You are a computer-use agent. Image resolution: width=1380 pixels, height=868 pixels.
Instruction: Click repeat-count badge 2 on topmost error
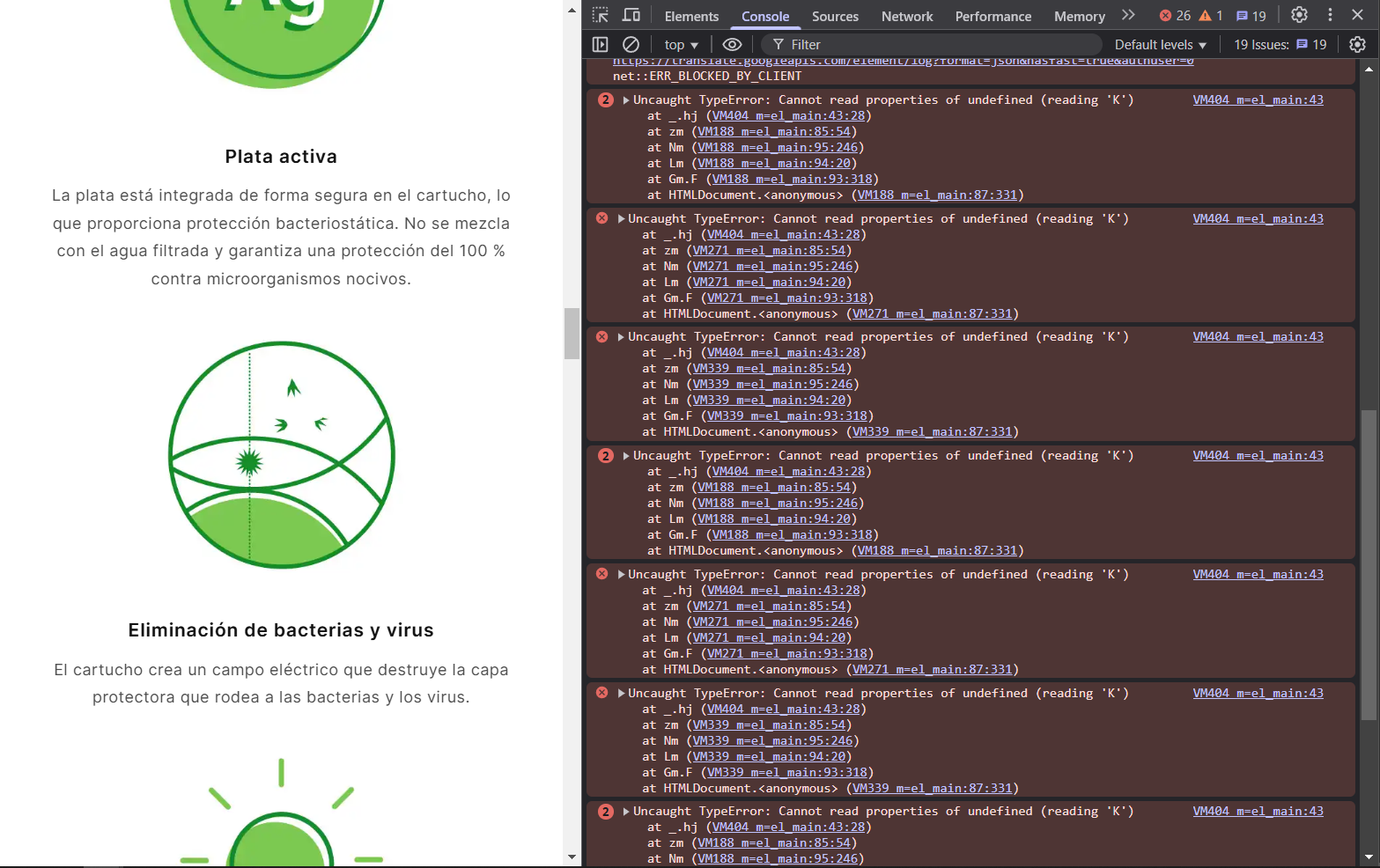[x=606, y=100]
